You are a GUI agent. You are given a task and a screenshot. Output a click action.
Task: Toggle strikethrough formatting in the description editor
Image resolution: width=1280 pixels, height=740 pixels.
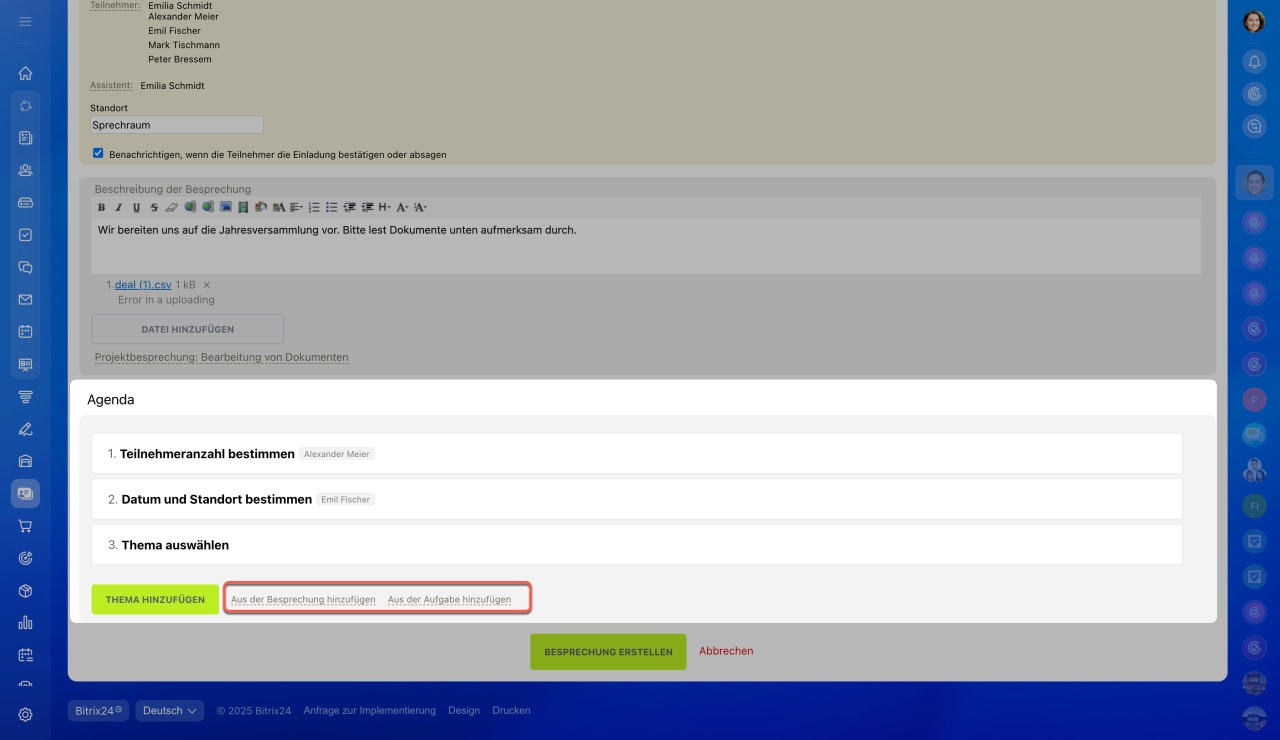153,207
